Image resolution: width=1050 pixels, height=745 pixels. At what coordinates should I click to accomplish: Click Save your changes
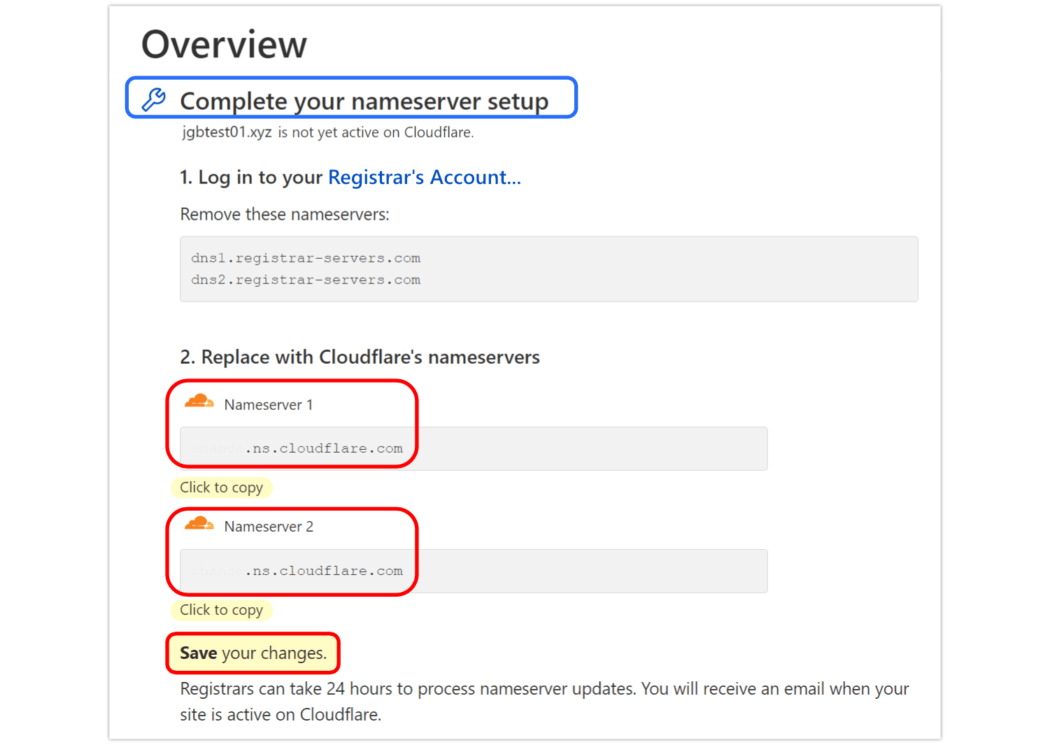point(252,652)
